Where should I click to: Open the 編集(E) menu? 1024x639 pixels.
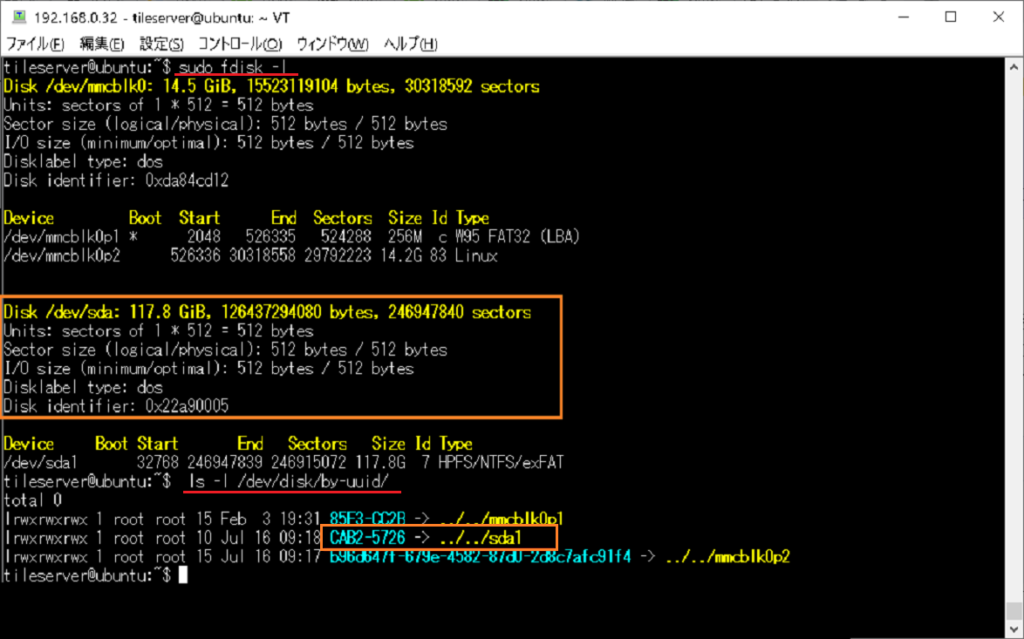click(101, 44)
